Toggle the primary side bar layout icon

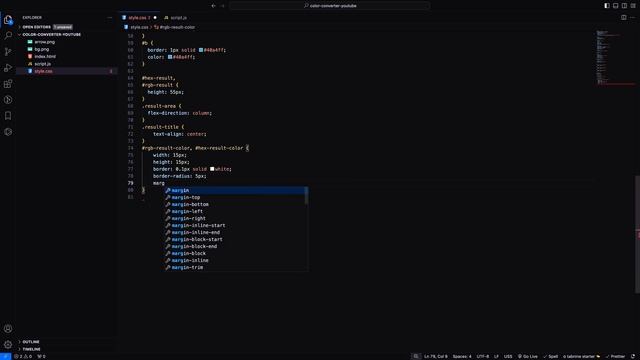pyautogui.click(x=607, y=6)
